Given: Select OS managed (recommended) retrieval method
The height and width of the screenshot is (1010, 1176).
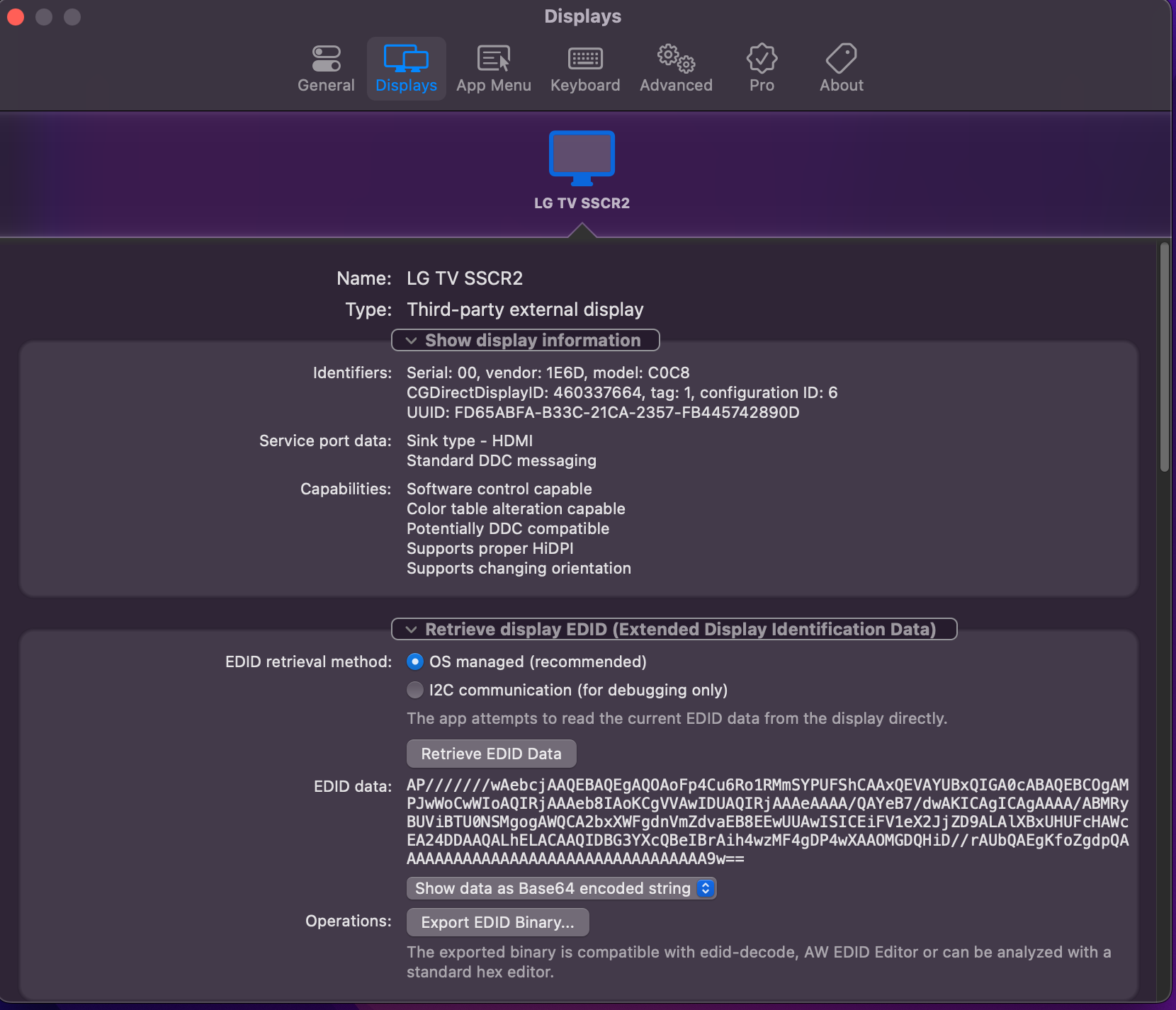Looking at the screenshot, I should pos(415,662).
